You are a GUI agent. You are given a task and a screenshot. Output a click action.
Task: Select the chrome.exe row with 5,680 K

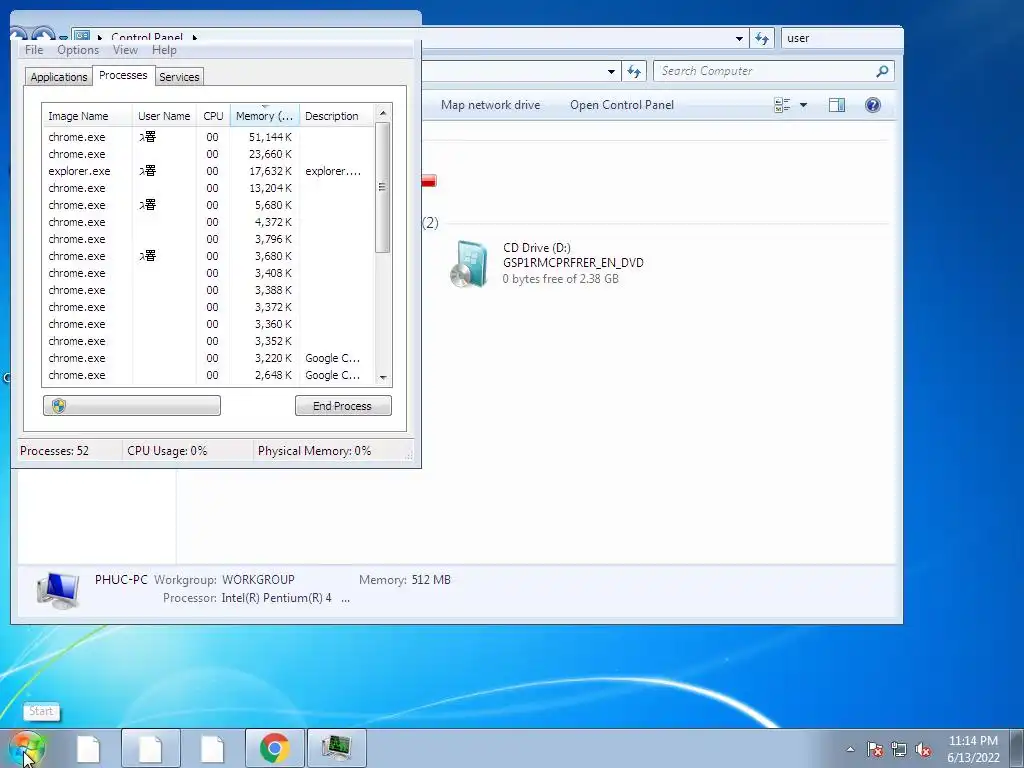[208, 205]
